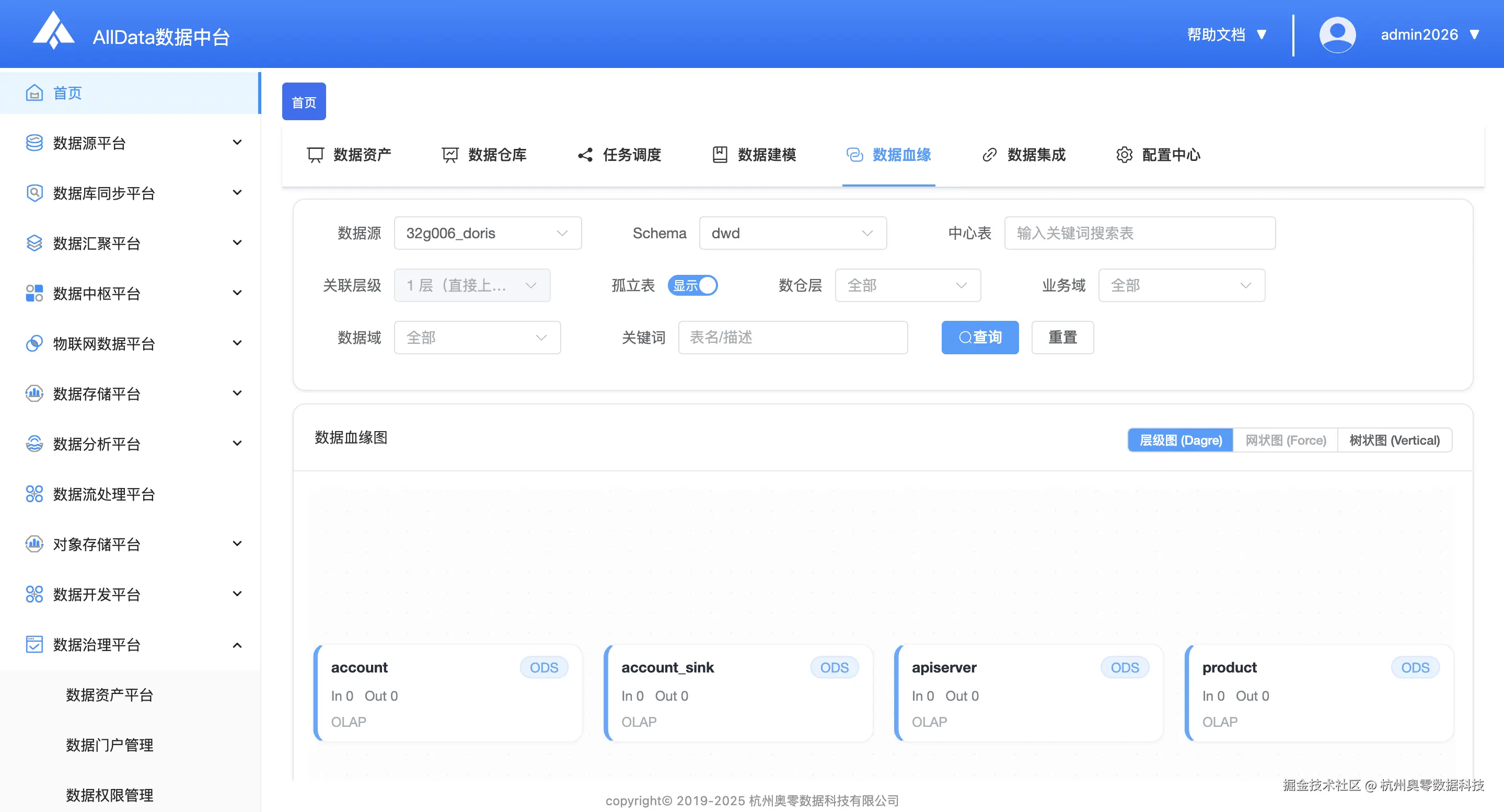Click the 任务调度 share icon

585,155
